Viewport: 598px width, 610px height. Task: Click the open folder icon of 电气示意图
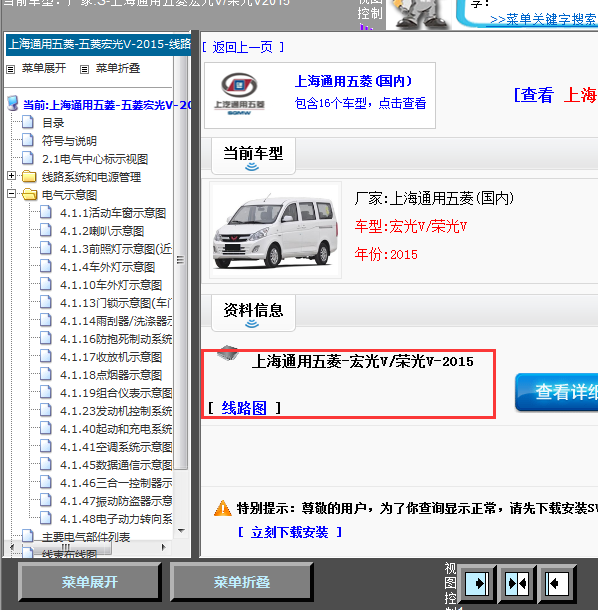point(30,194)
